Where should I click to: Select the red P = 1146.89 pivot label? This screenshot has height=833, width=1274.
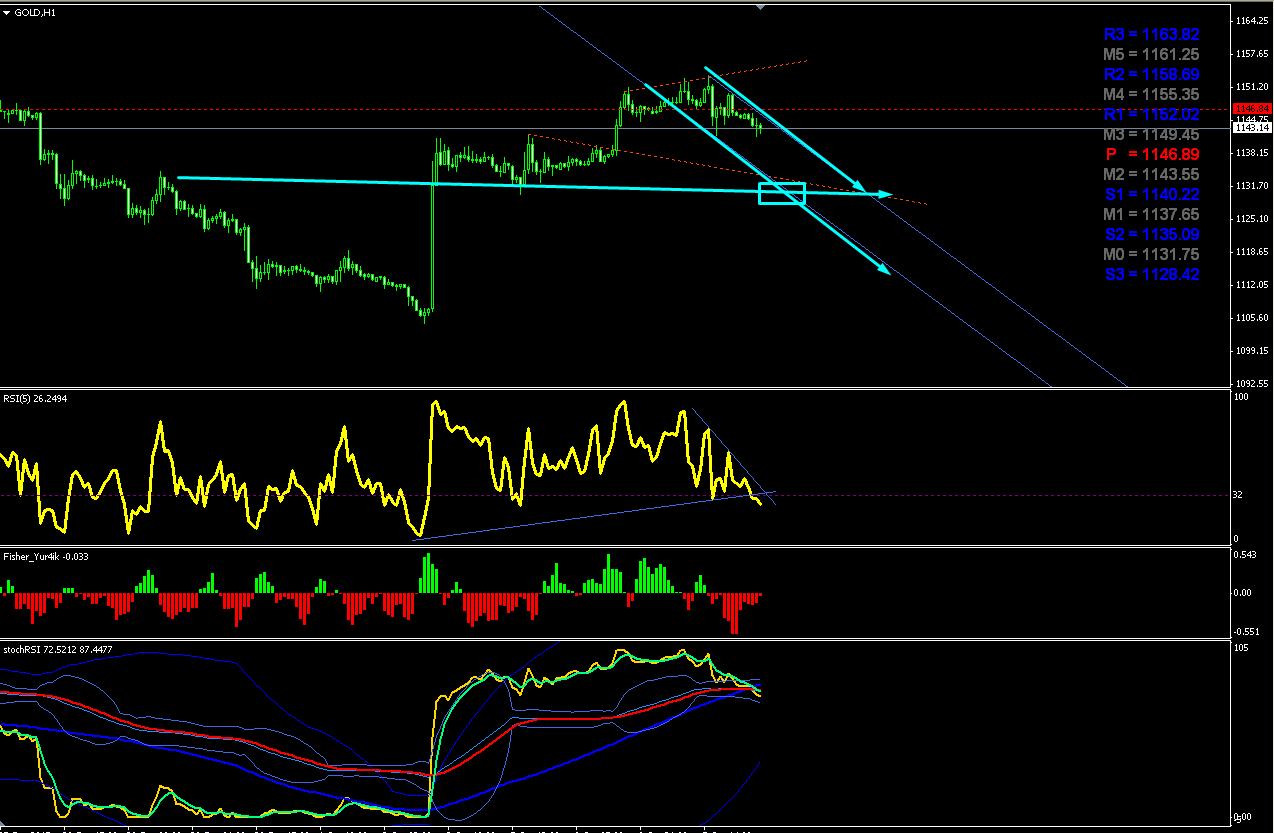coord(1152,154)
